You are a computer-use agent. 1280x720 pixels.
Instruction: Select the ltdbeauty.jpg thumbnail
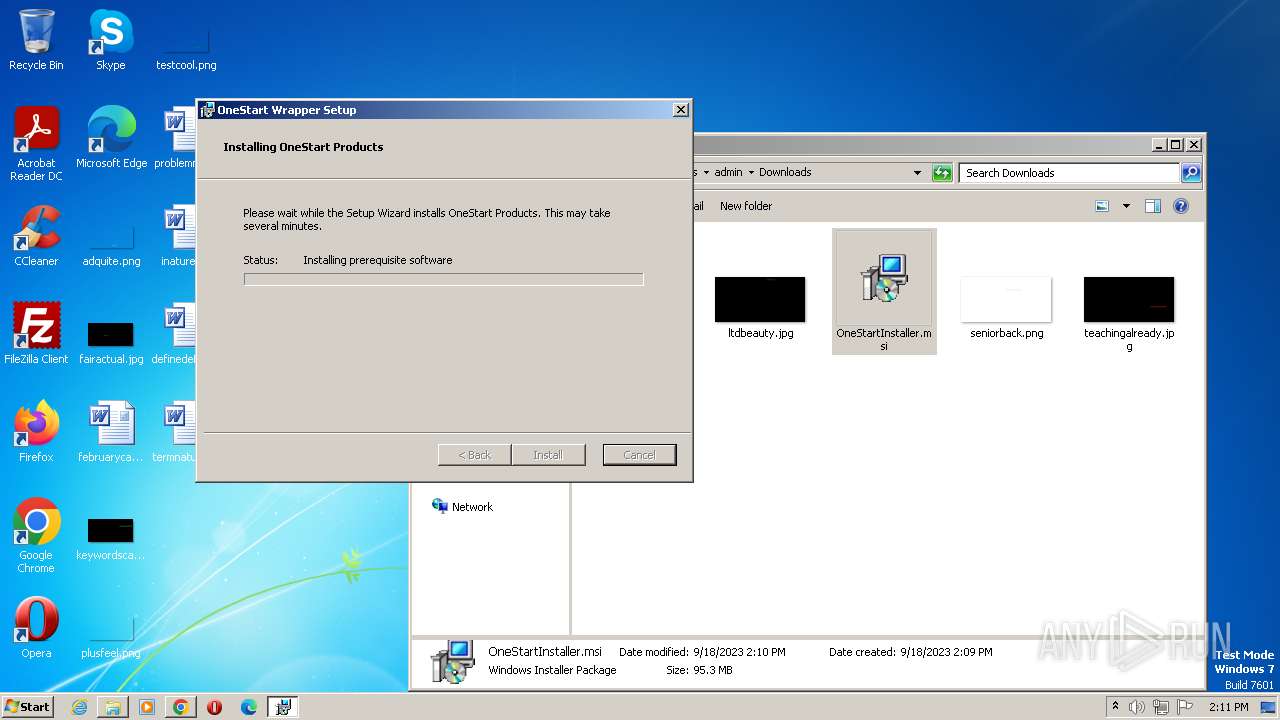760,308
